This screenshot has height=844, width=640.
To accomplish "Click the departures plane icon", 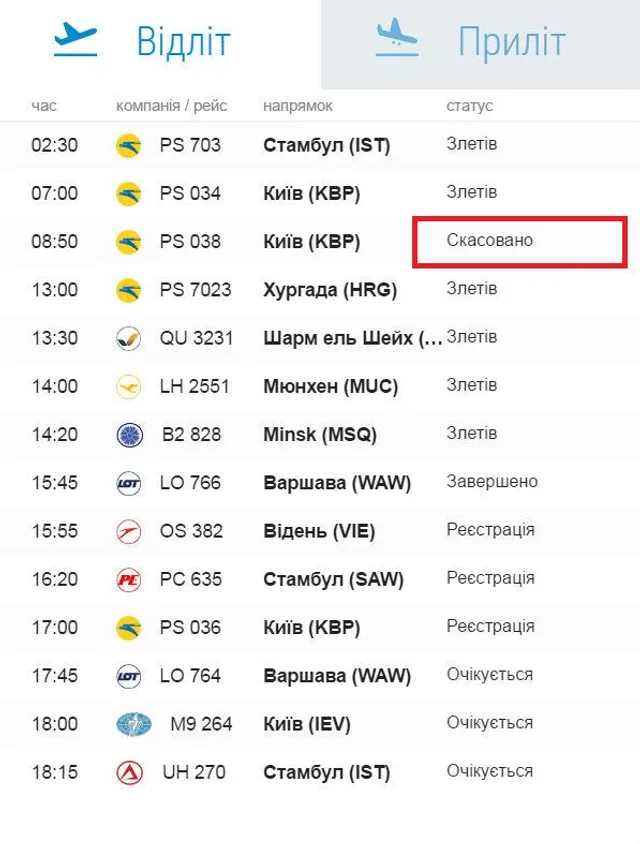I will 75,40.
